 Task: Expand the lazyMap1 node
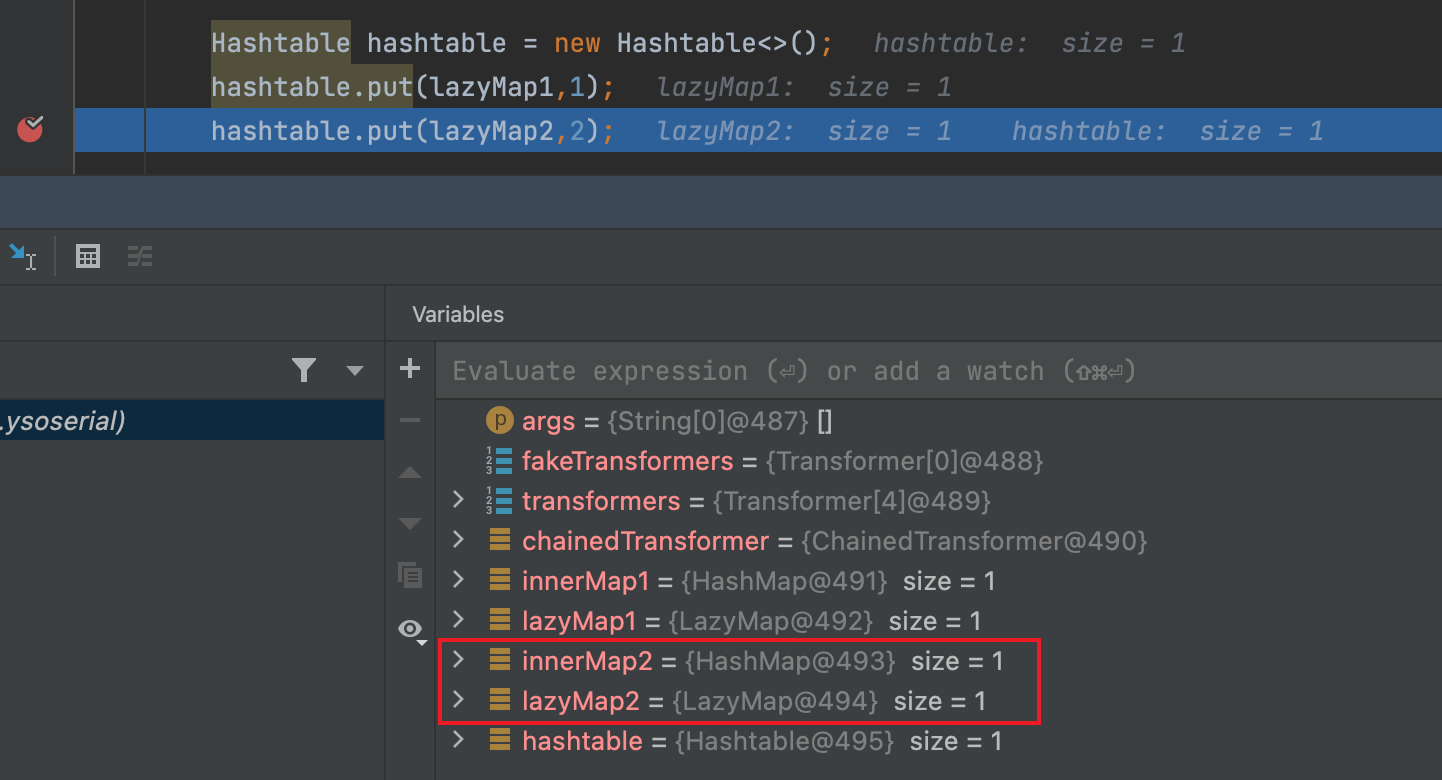pos(458,619)
